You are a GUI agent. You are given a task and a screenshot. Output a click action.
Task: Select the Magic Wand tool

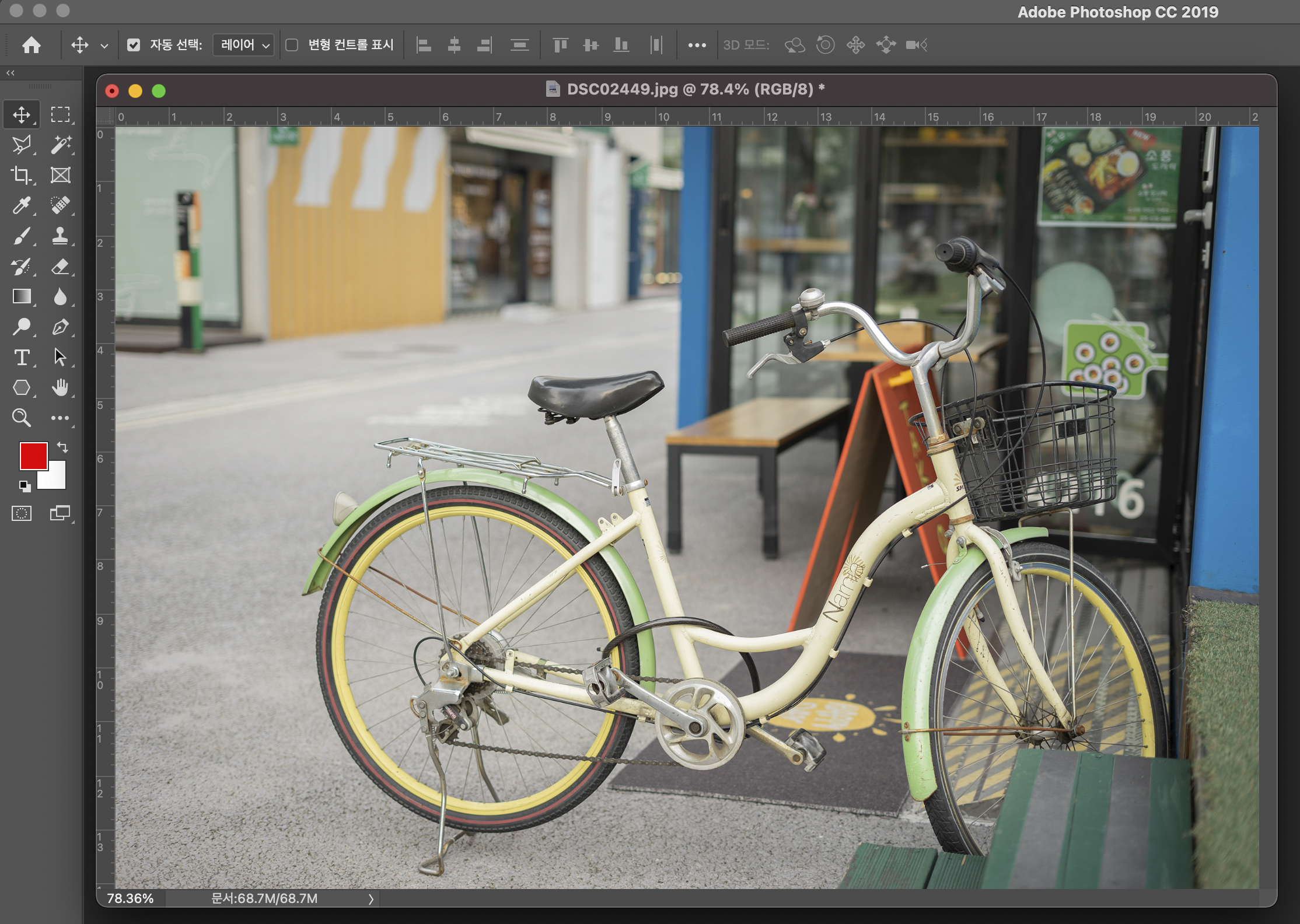pos(61,145)
